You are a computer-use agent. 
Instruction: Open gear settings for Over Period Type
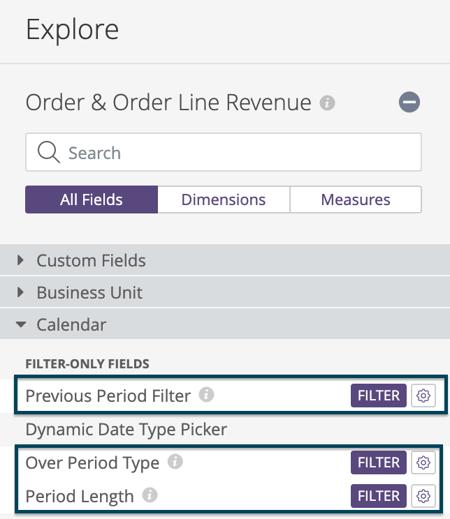pos(423,463)
